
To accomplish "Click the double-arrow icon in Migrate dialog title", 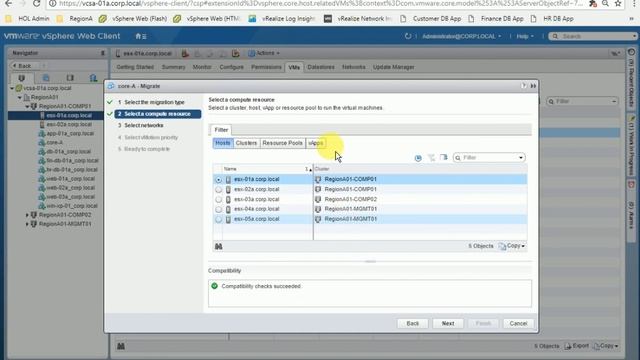I will pyautogui.click(x=533, y=86).
